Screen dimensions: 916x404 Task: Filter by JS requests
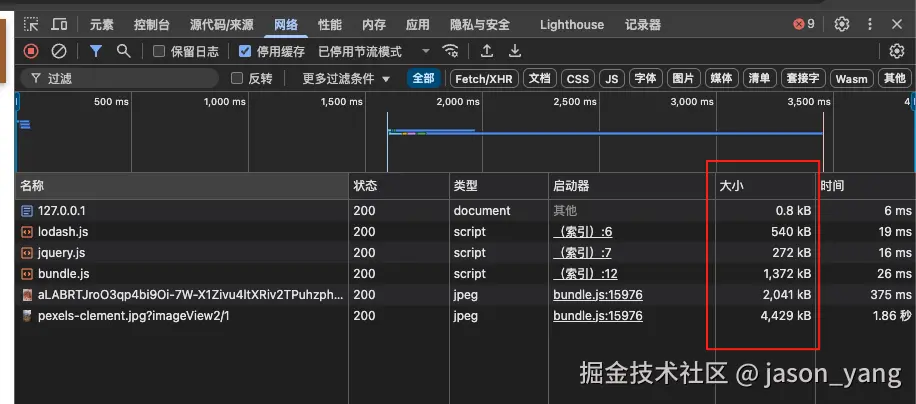click(612, 78)
